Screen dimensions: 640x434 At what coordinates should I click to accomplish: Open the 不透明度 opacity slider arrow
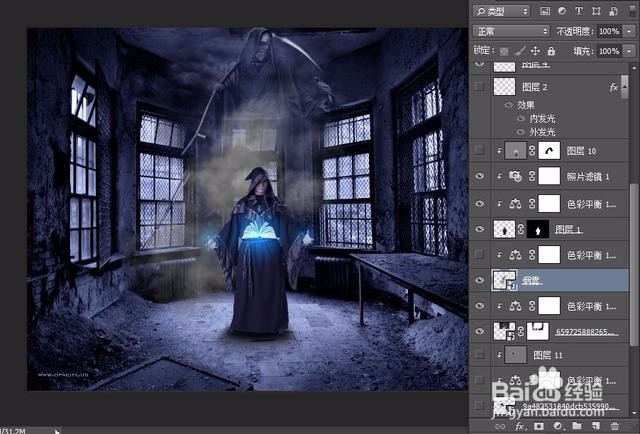pos(629,31)
